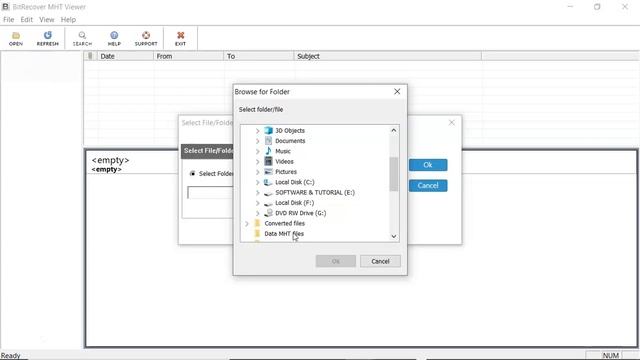Viewport: 640px width, 360px height.
Task: Open the View menu
Action: point(47,20)
